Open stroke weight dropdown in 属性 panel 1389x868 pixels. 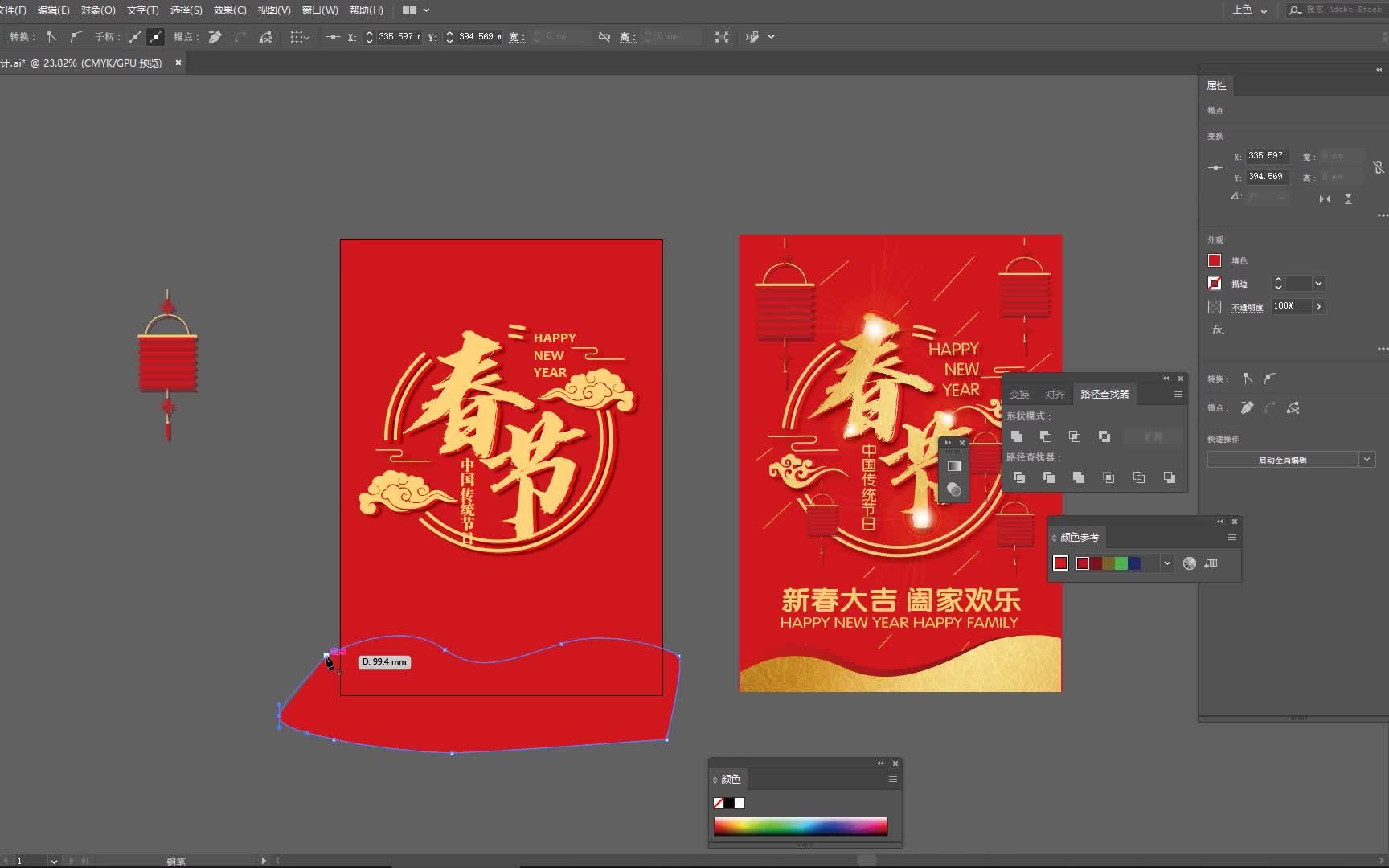tap(1318, 284)
